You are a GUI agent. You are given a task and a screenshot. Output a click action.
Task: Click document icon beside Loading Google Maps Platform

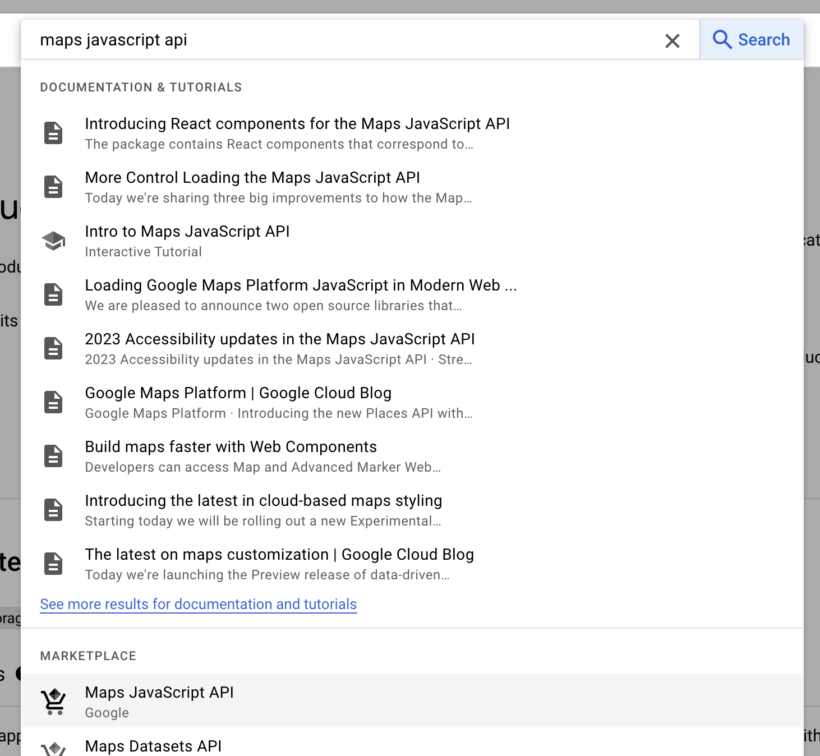(53, 295)
